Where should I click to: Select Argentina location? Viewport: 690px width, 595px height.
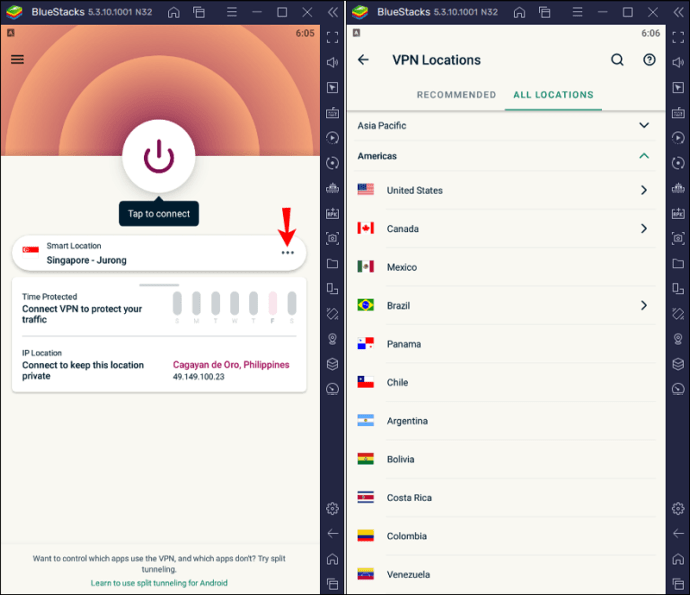(504, 421)
